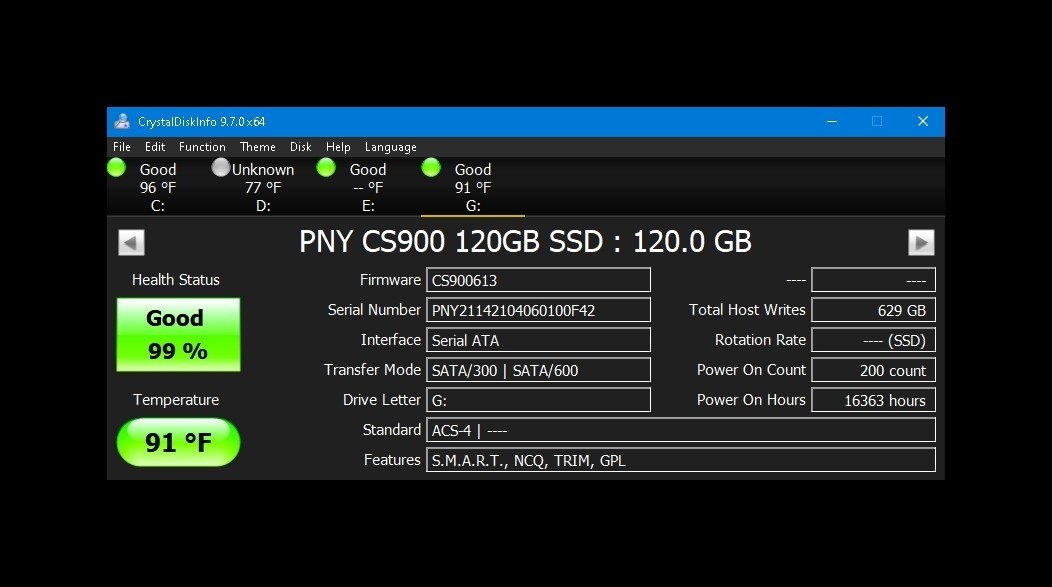Screen dimensions: 1052x587
Task: Click the Temperature label
Action: tap(176, 400)
